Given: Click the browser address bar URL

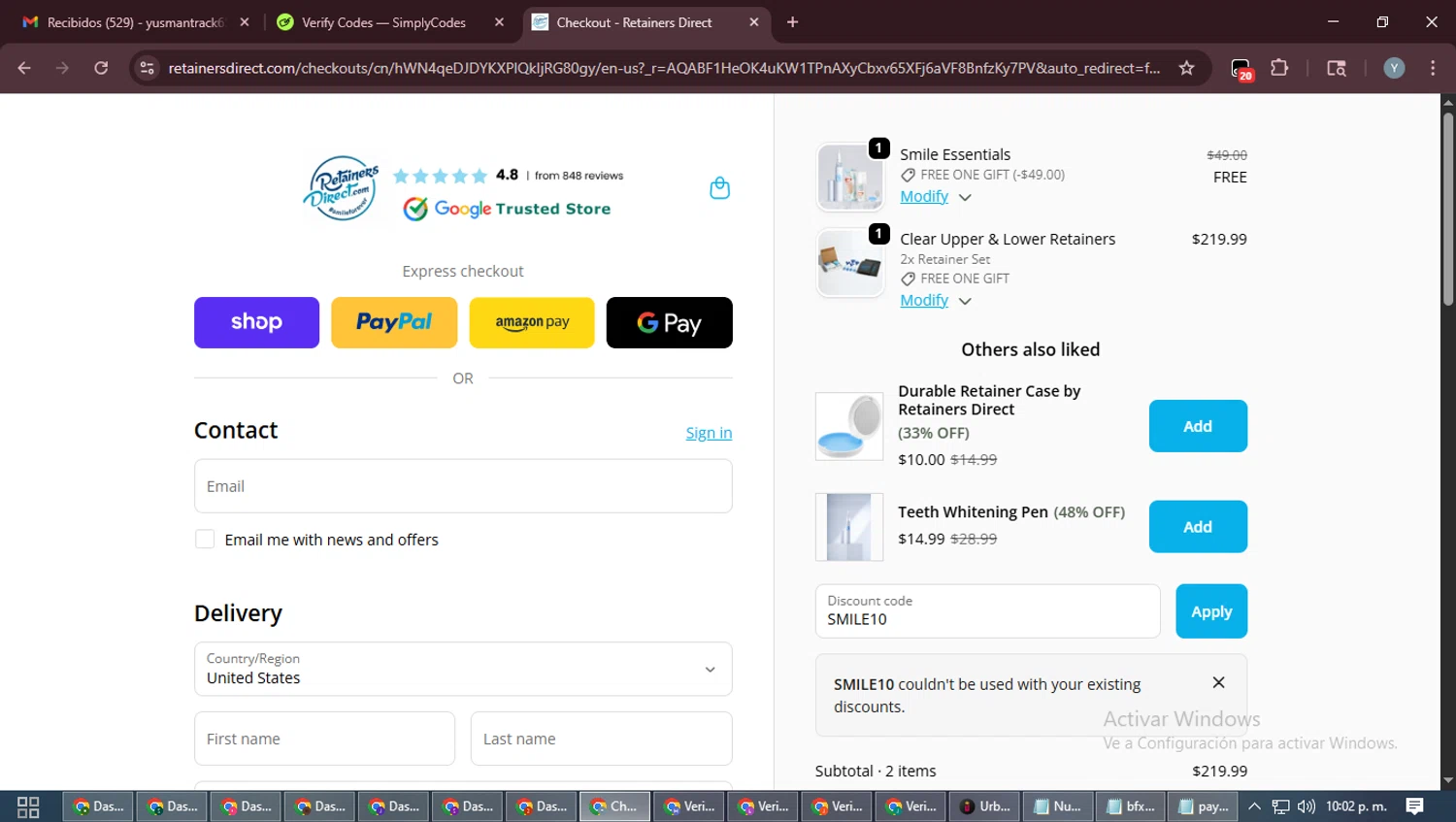Looking at the screenshot, I should point(664,68).
